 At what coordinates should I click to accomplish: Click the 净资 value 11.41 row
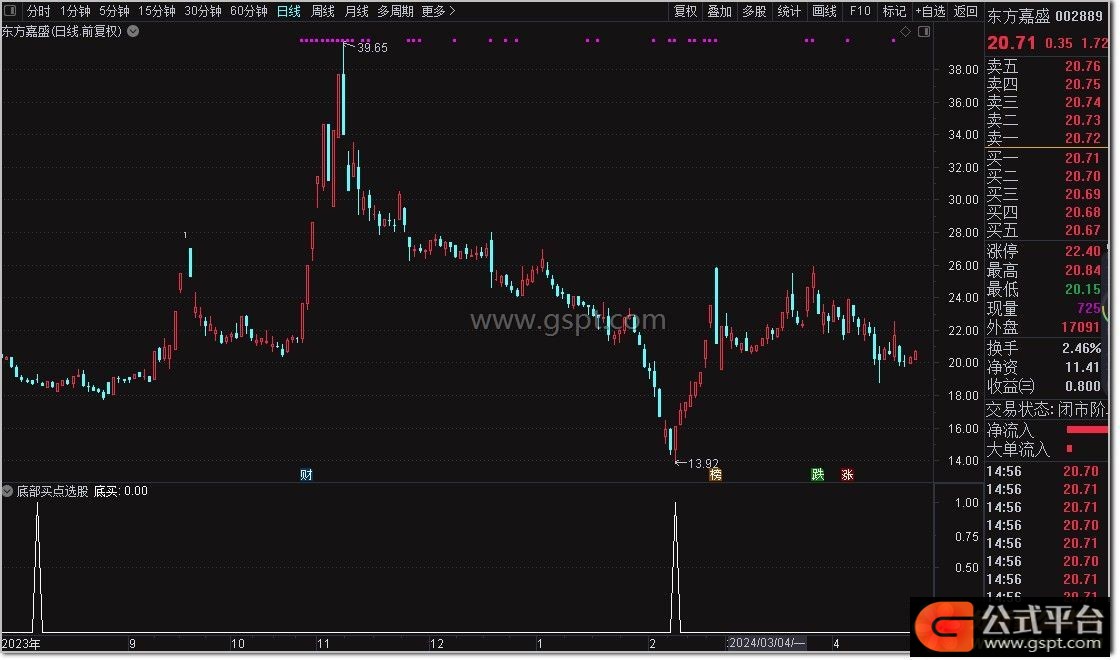coord(1044,367)
